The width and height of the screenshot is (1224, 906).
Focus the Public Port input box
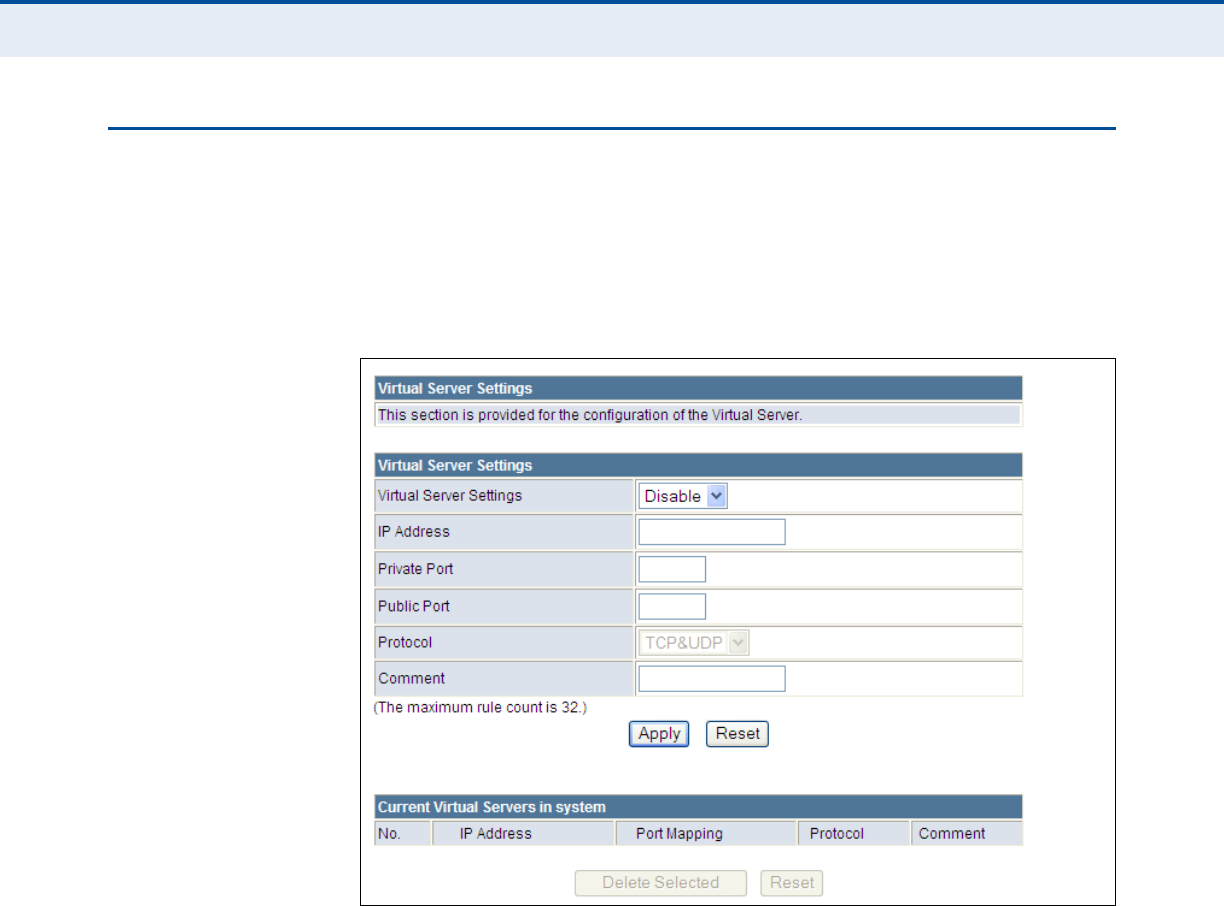click(x=672, y=606)
